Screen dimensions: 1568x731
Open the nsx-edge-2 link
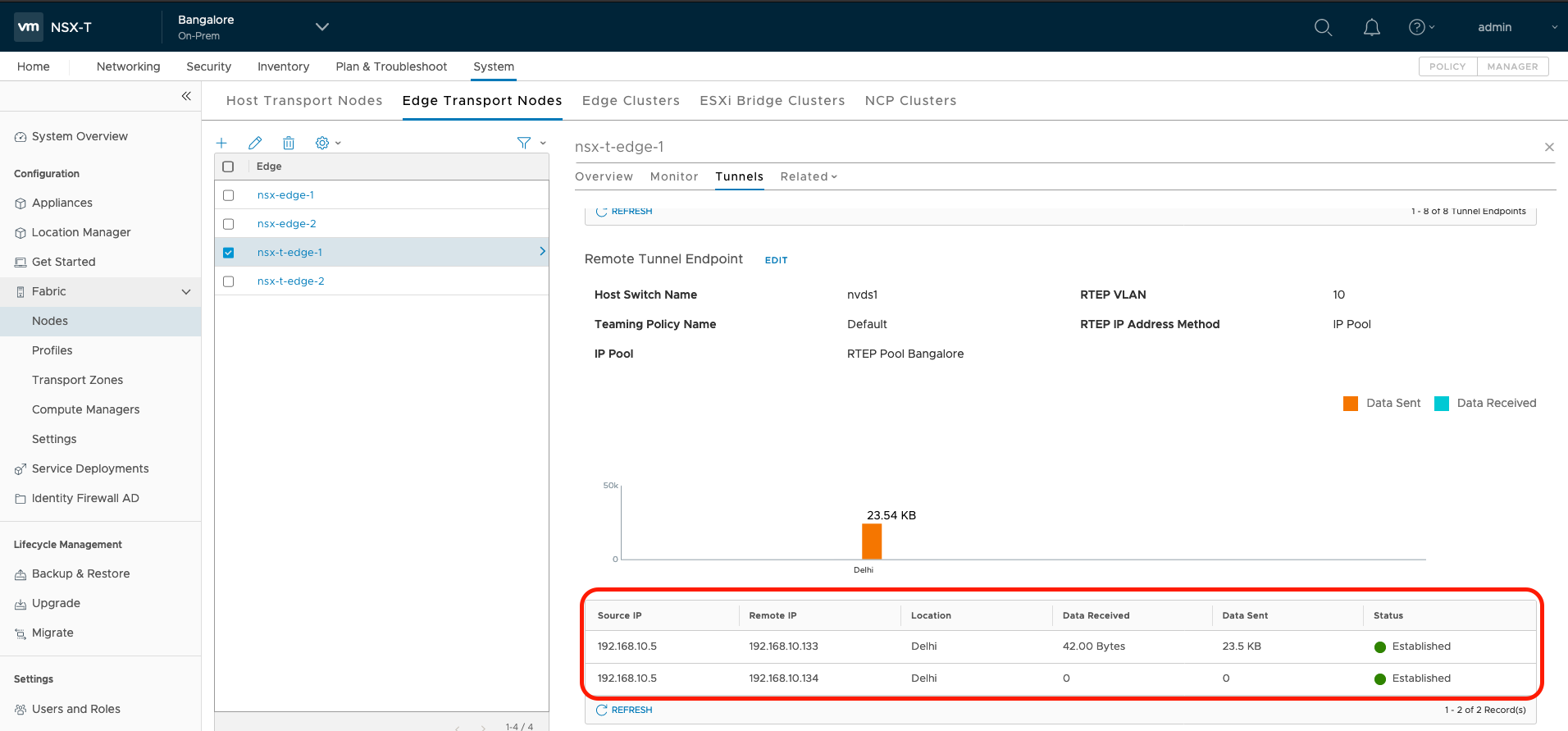[287, 224]
